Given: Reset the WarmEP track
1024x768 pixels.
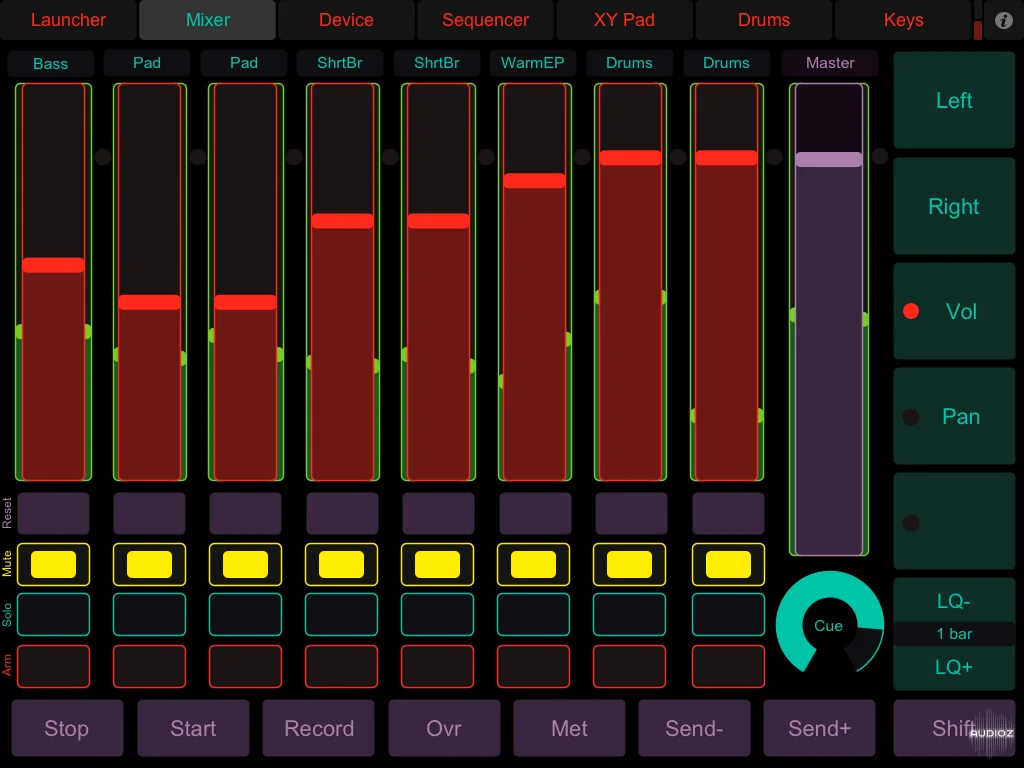Looking at the screenshot, I should [x=535, y=513].
